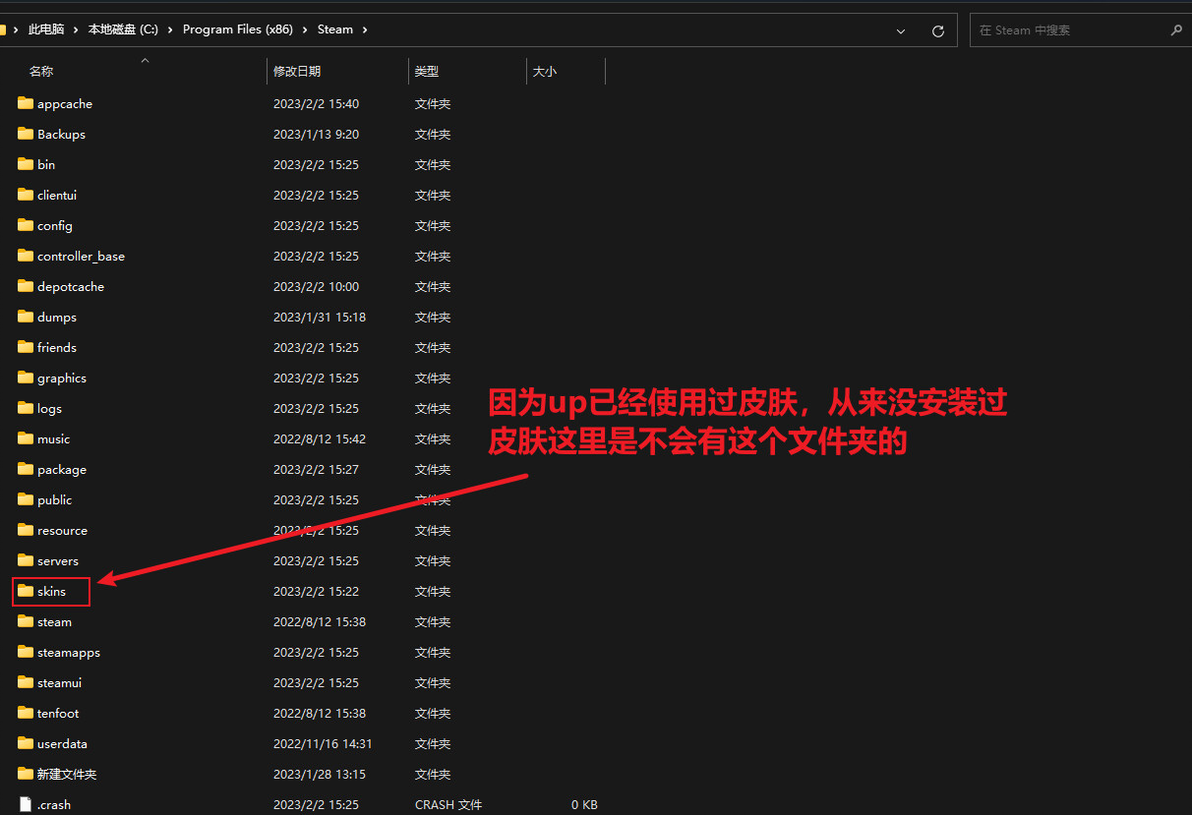1192x815 pixels.
Task: Click the logs folder icon
Action: pos(25,408)
